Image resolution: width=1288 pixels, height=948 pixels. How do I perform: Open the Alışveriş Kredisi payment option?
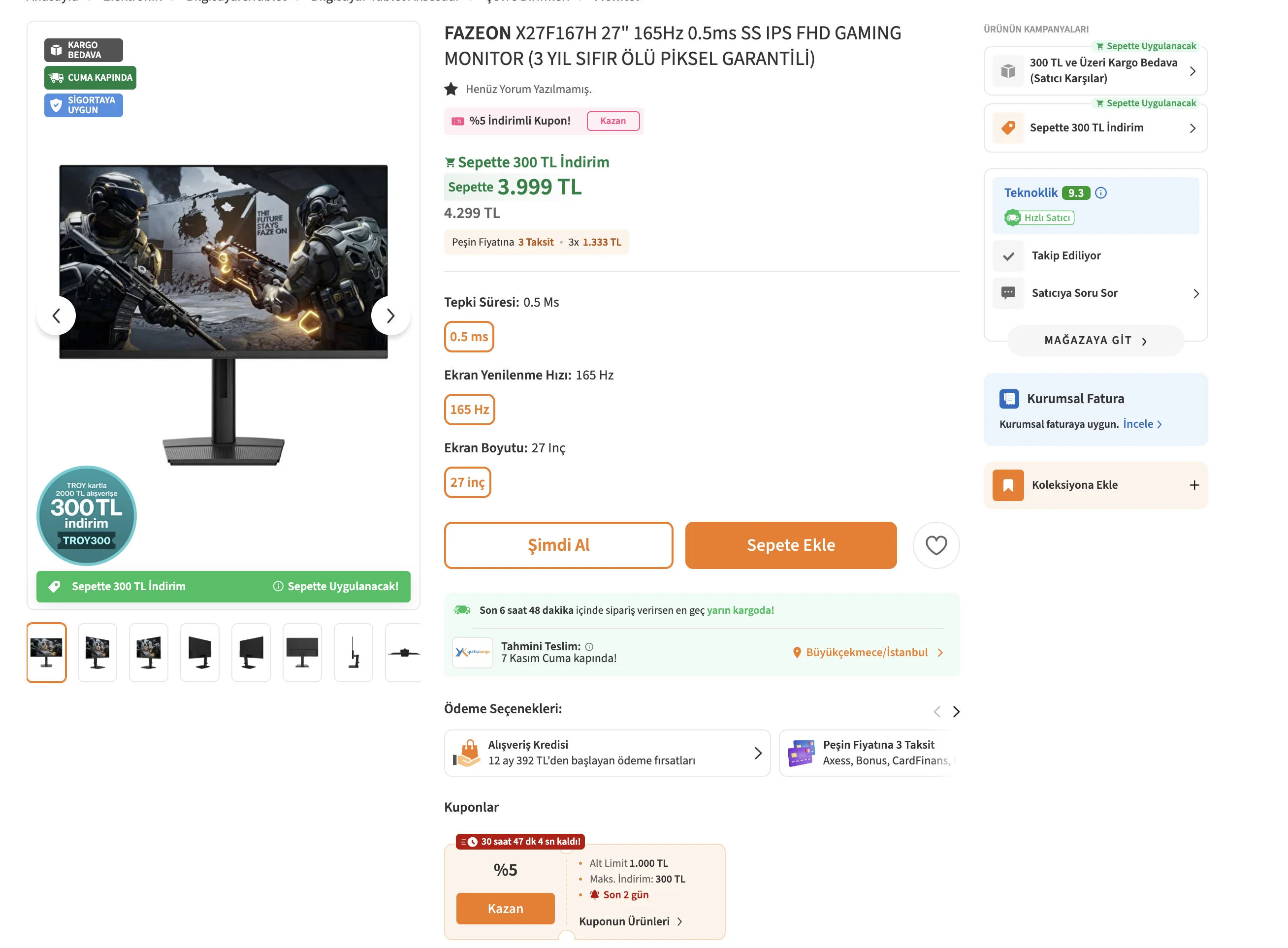click(x=607, y=753)
